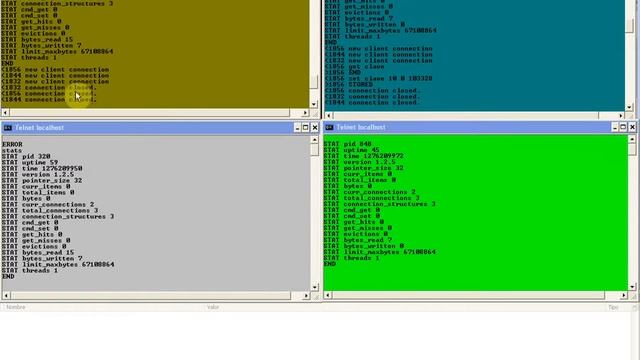Click the green Telnet localhost title bar text

tap(361, 127)
